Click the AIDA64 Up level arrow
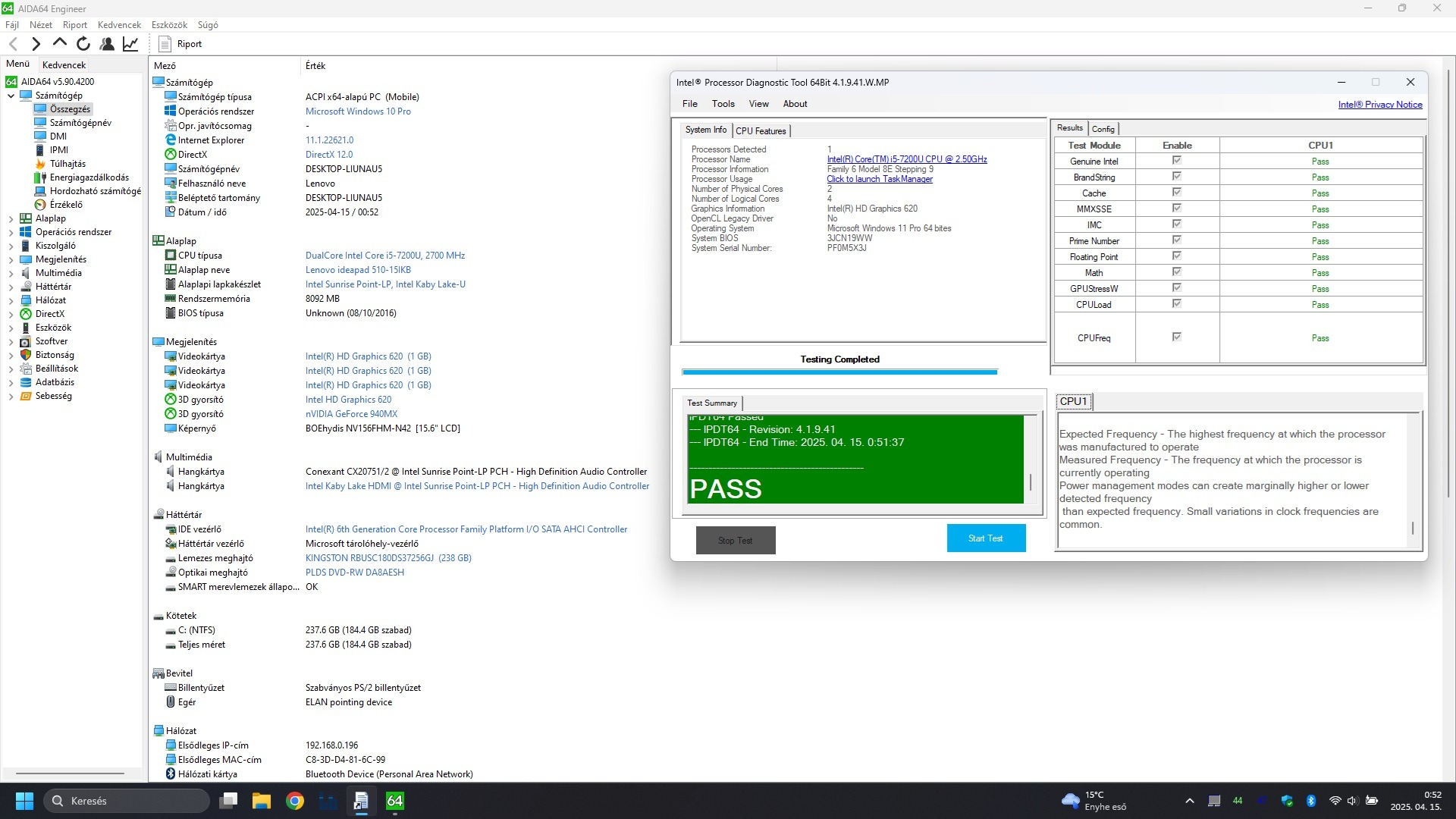The width and height of the screenshot is (1456, 819). pyautogui.click(x=60, y=44)
